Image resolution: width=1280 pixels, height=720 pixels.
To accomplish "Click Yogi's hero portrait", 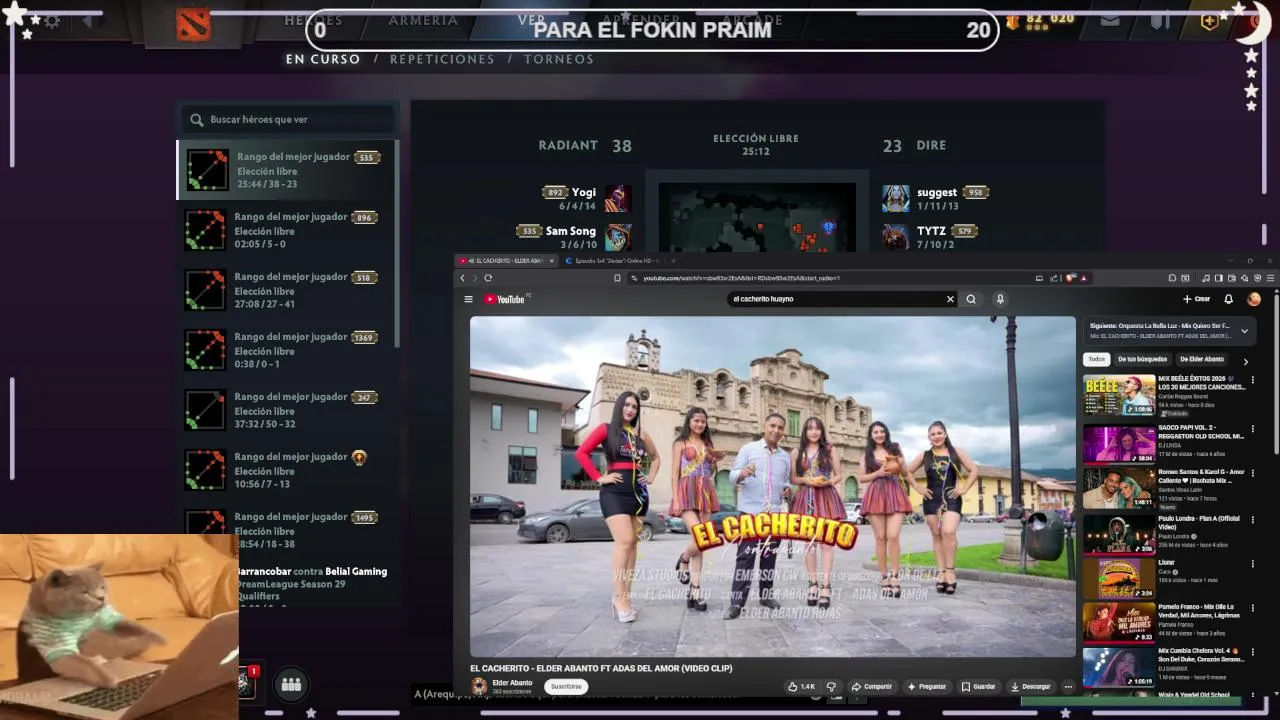I will click(x=617, y=198).
